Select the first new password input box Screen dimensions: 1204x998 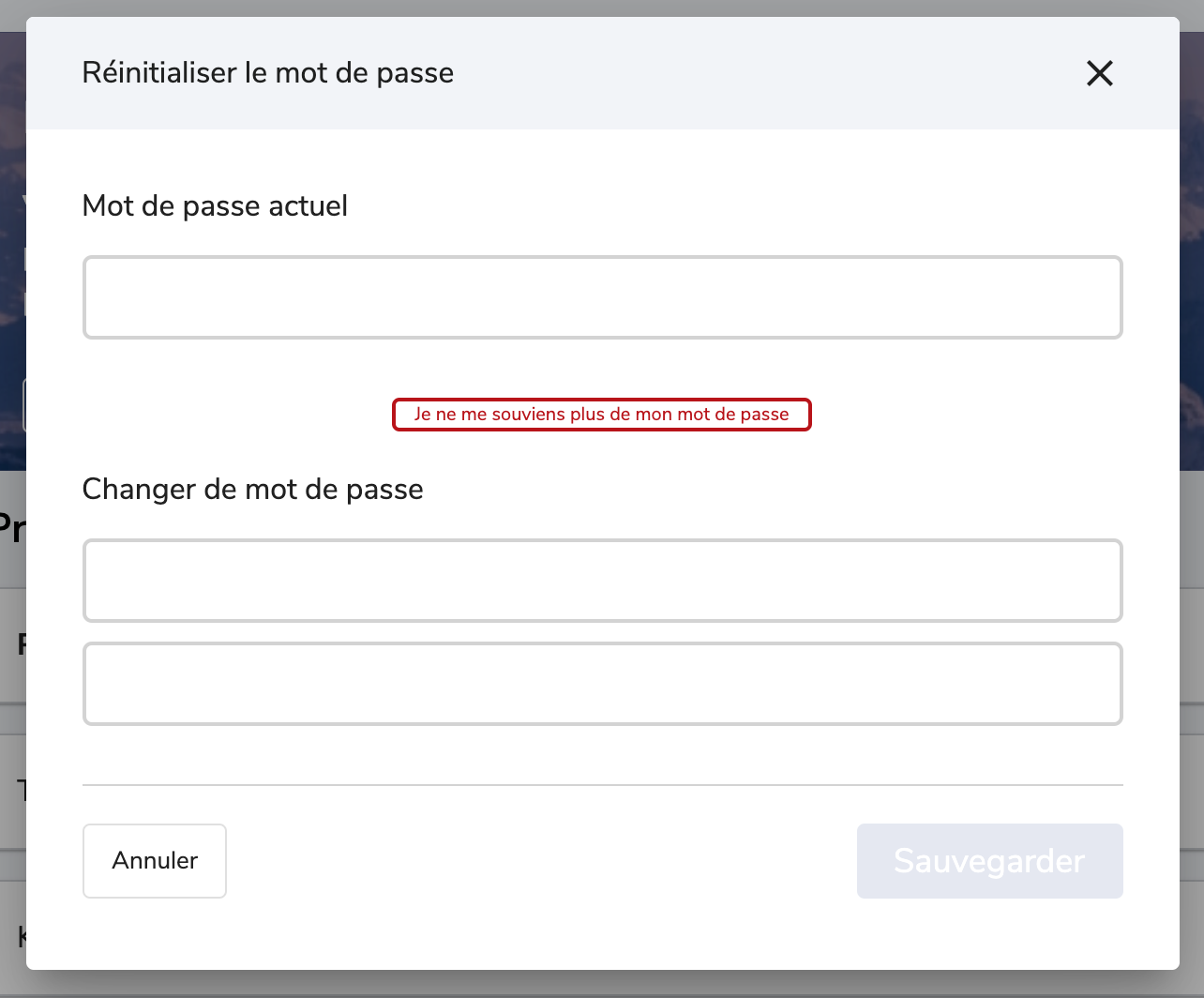click(603, 581)
